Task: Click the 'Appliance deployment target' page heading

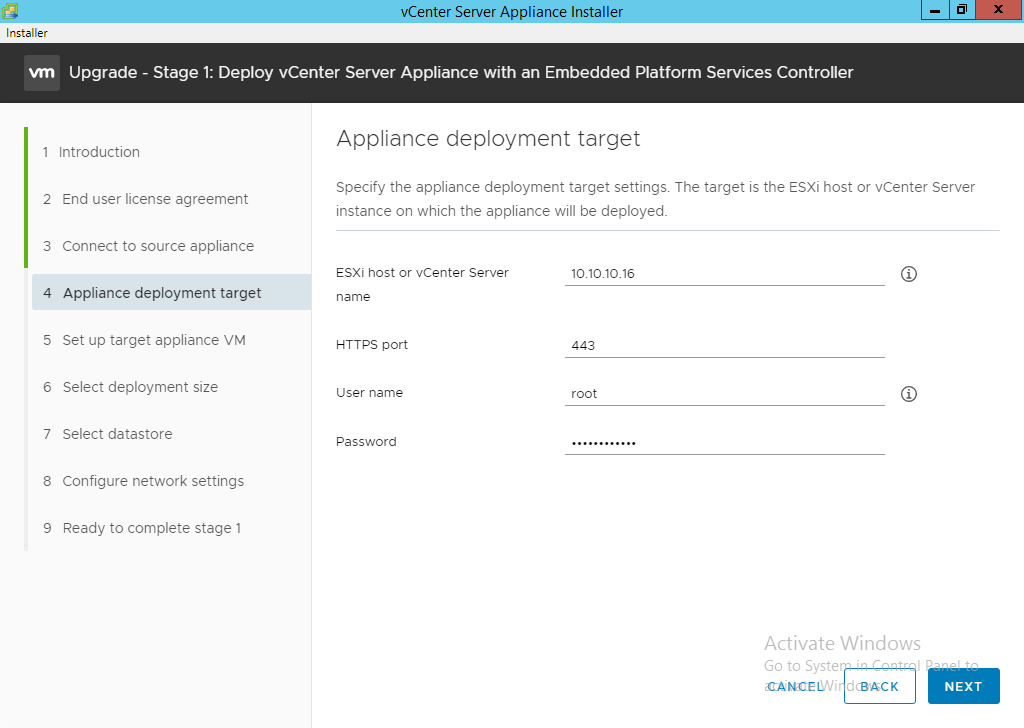Action: point(488,138)
